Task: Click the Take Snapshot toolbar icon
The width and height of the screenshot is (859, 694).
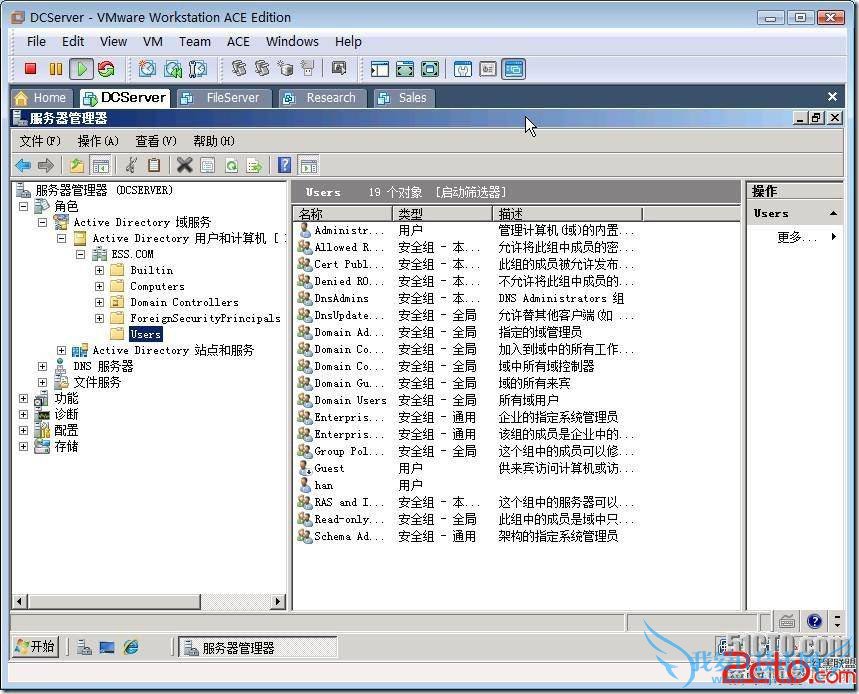Action: [147, 68]
